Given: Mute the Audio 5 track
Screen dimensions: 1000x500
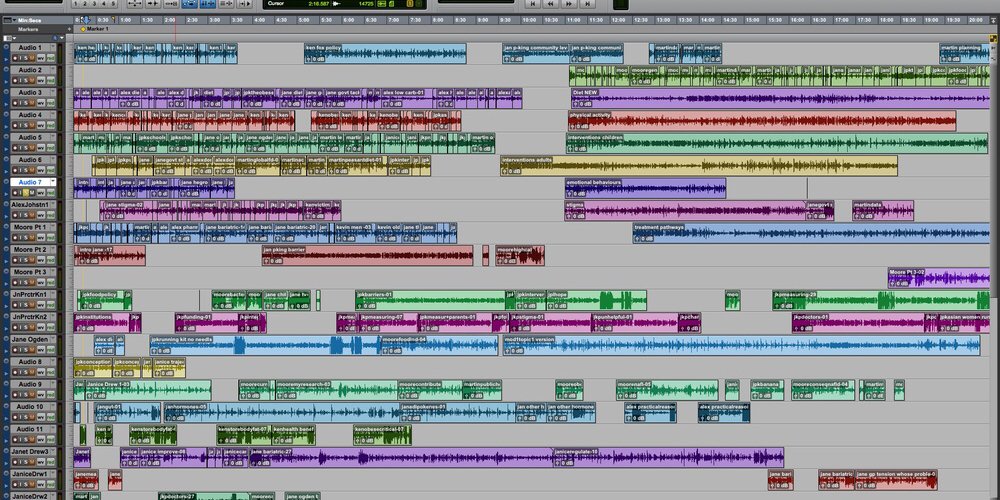Looking at the screenshot, I should tap(32, 148).
